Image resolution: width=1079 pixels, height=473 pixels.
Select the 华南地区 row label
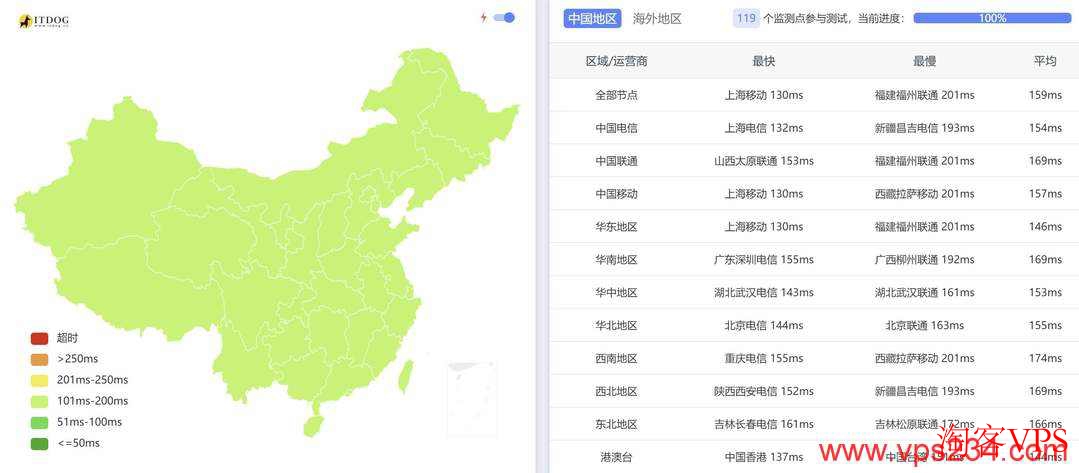click(x=617, y=260)
